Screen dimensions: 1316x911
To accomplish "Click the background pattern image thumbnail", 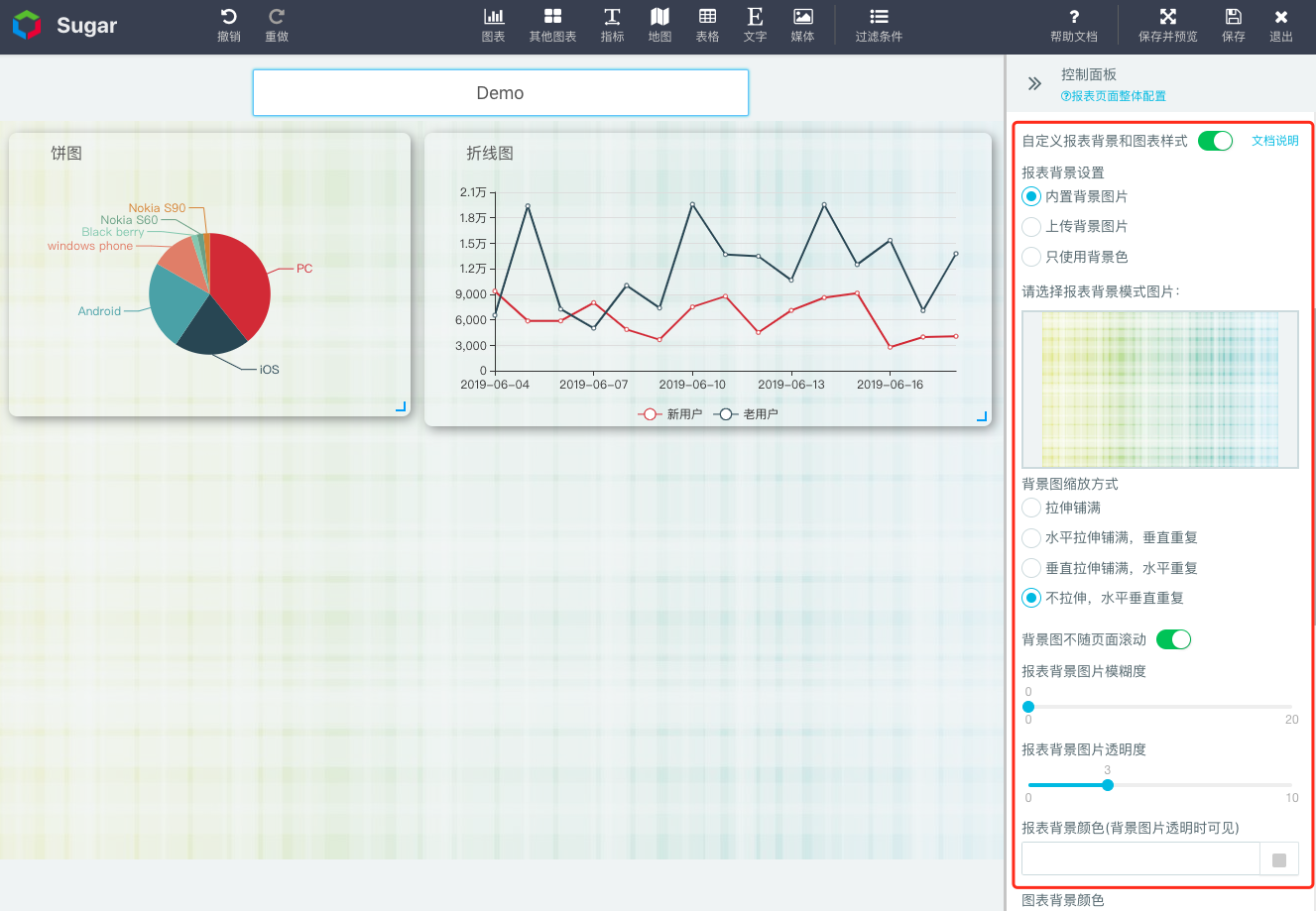I will click(x=1160, y=390).
